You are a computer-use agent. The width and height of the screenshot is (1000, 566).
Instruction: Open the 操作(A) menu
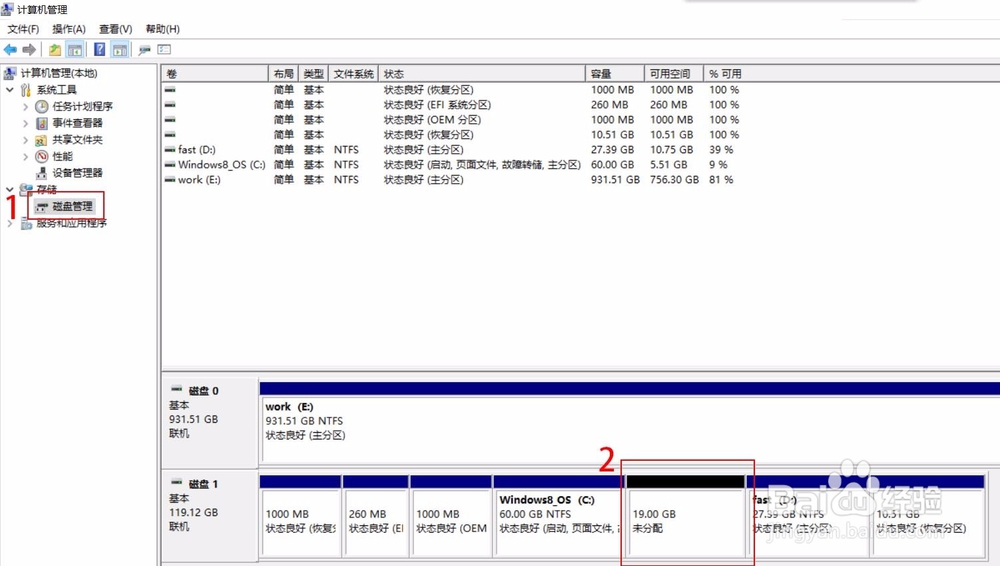tap(69, 29)
